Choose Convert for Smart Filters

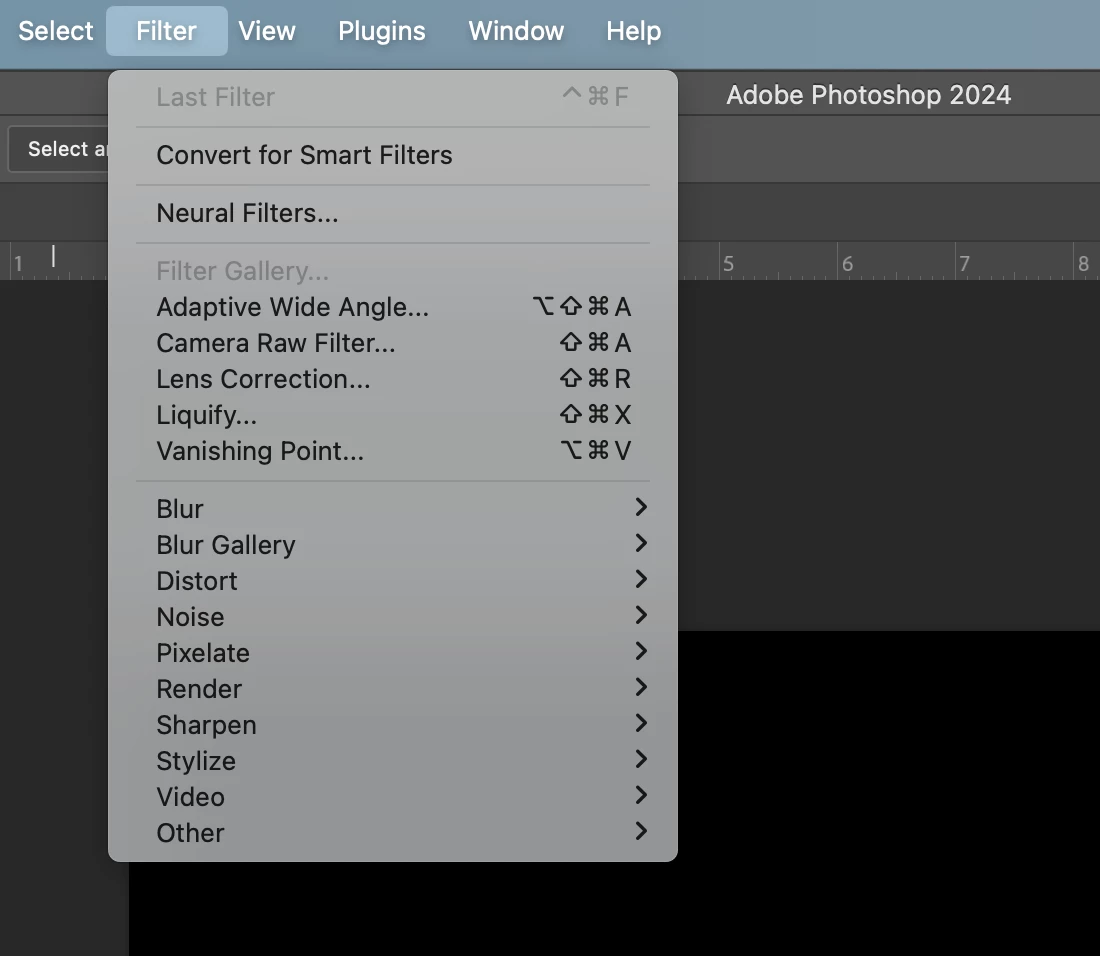(393, 155)
